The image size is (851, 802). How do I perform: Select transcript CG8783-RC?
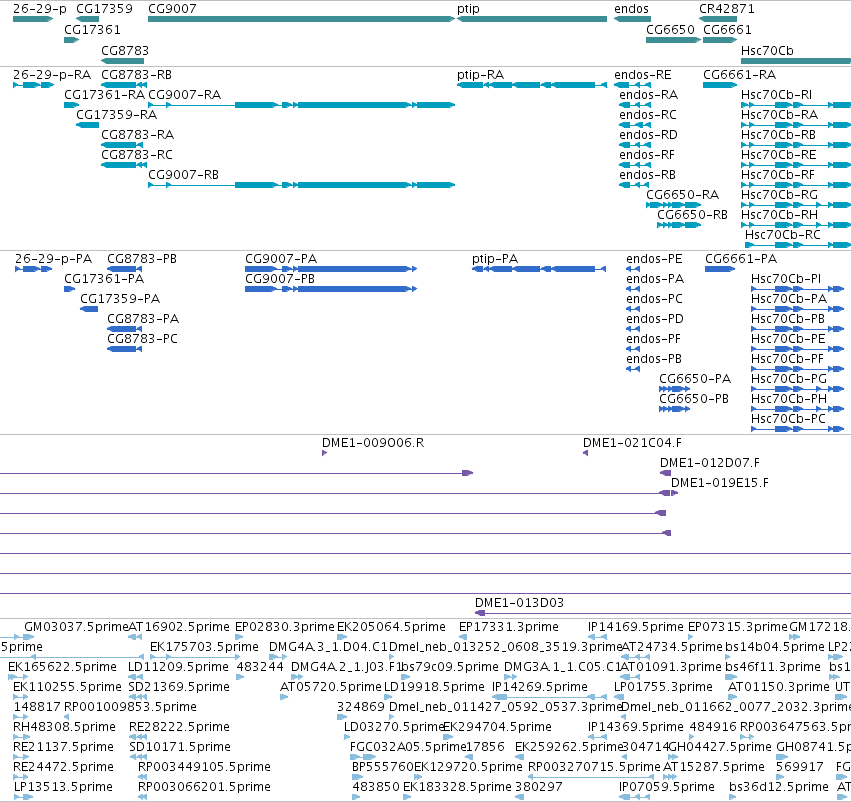pyautogui.click(x=122, y=165)
